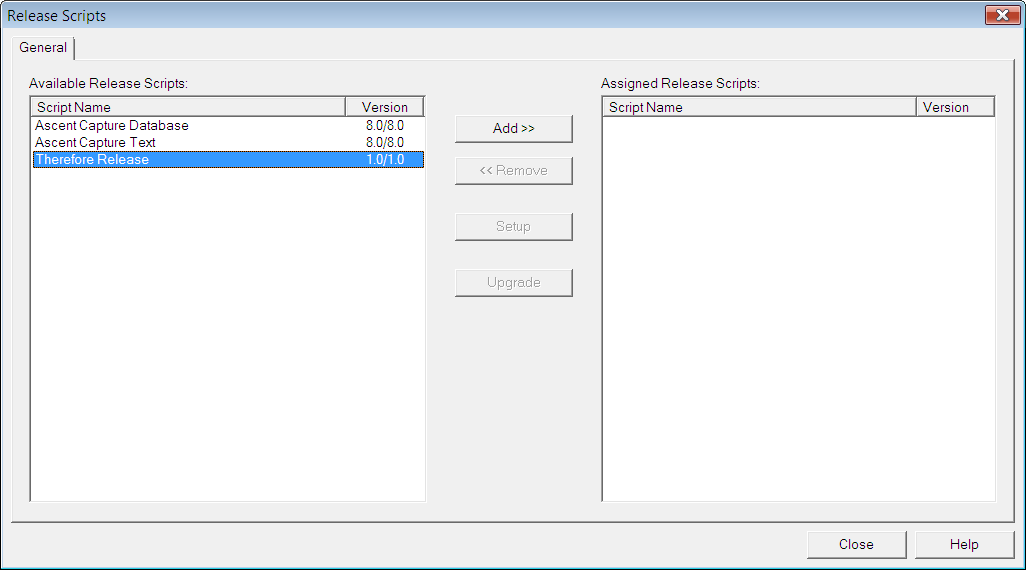Close the dialog with the Close button
This screenshot has height=570, width=1026.
click(x=856, y=545)
